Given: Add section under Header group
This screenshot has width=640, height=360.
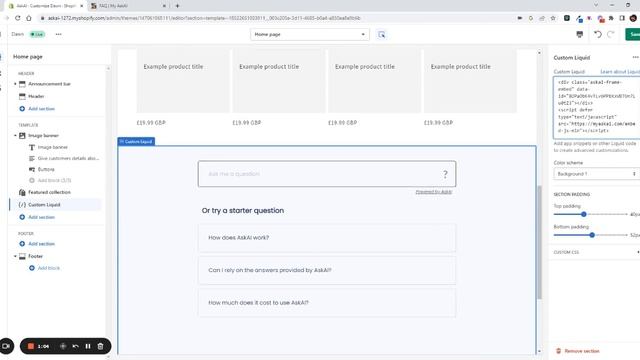Looking at the screenshot, I should pyautogui.click(x=37, y=109).
